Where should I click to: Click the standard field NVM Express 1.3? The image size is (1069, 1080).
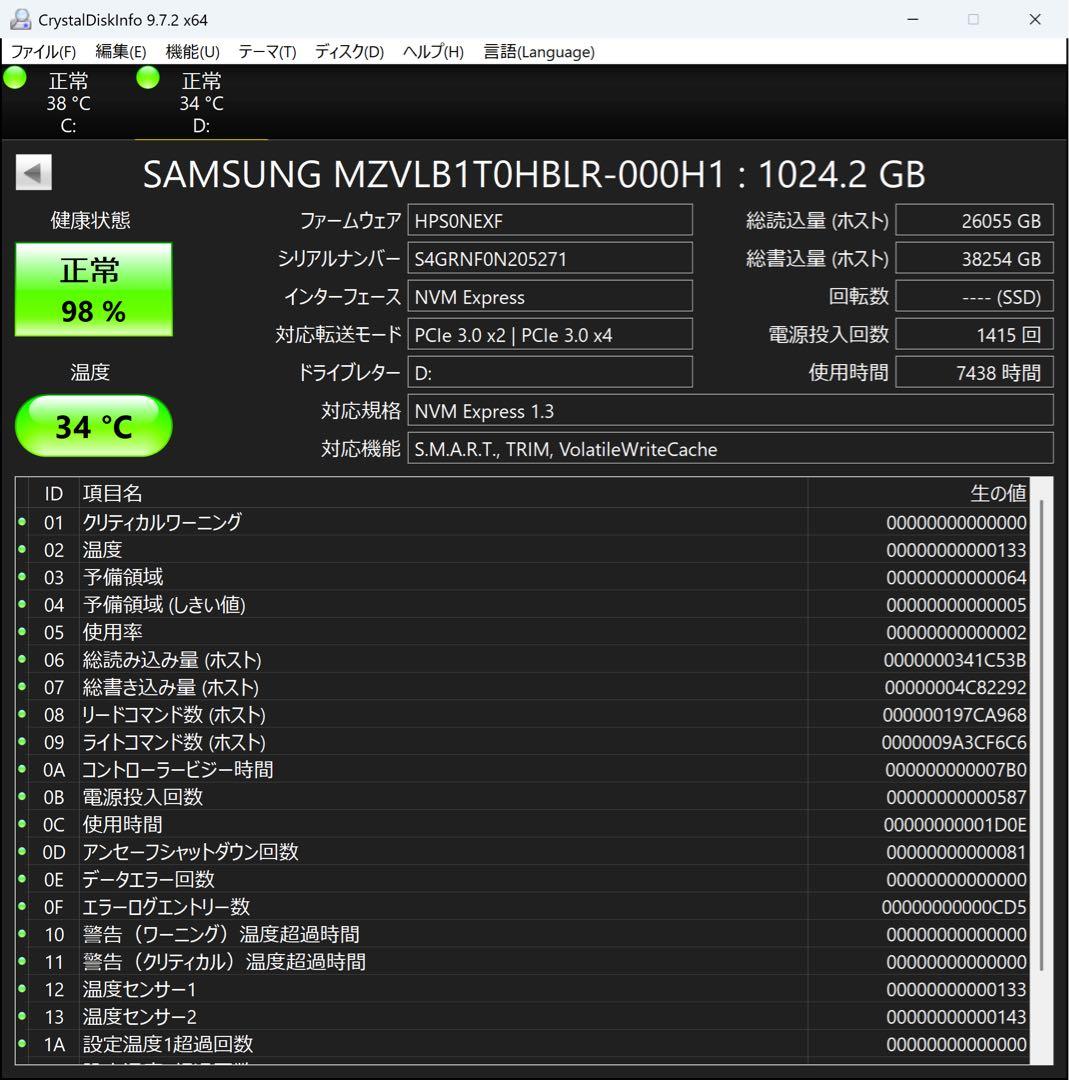[730, 411]
